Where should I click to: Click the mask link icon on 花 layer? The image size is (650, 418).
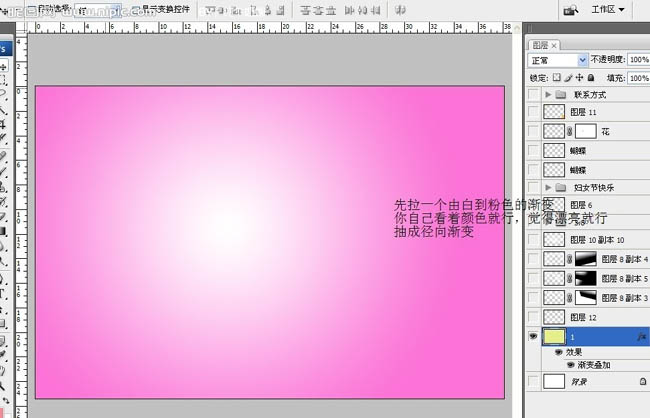coord(570,131)
